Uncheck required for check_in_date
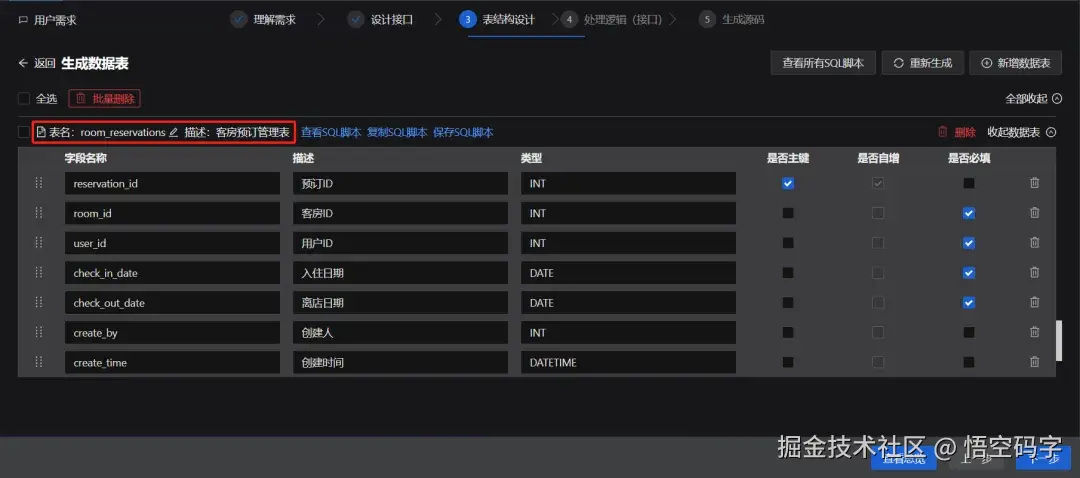Screen dimensions: 1080x478 [x=968, y=273]
